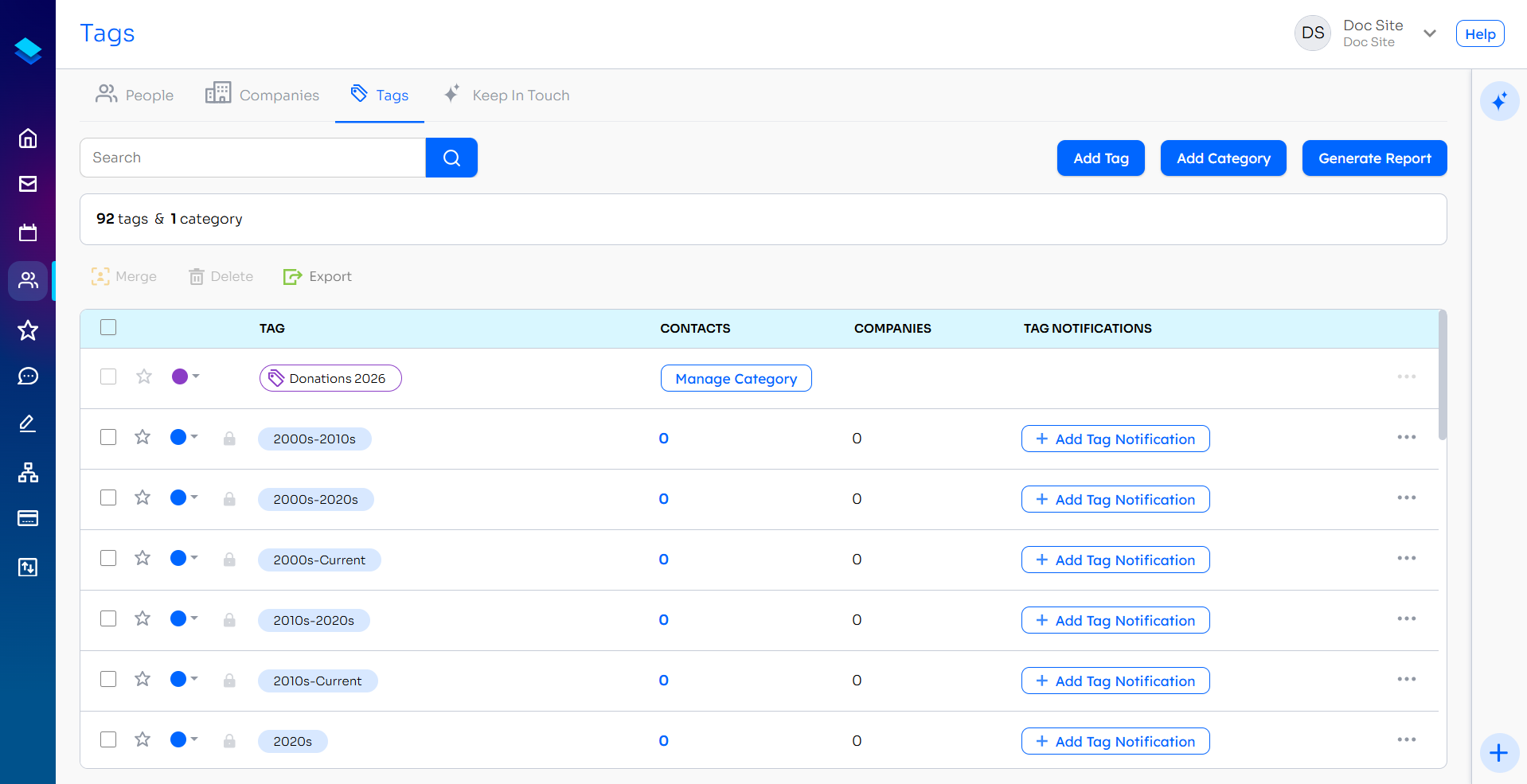Click the search magnifier button

pyautogui.click(x=451, y=158)
